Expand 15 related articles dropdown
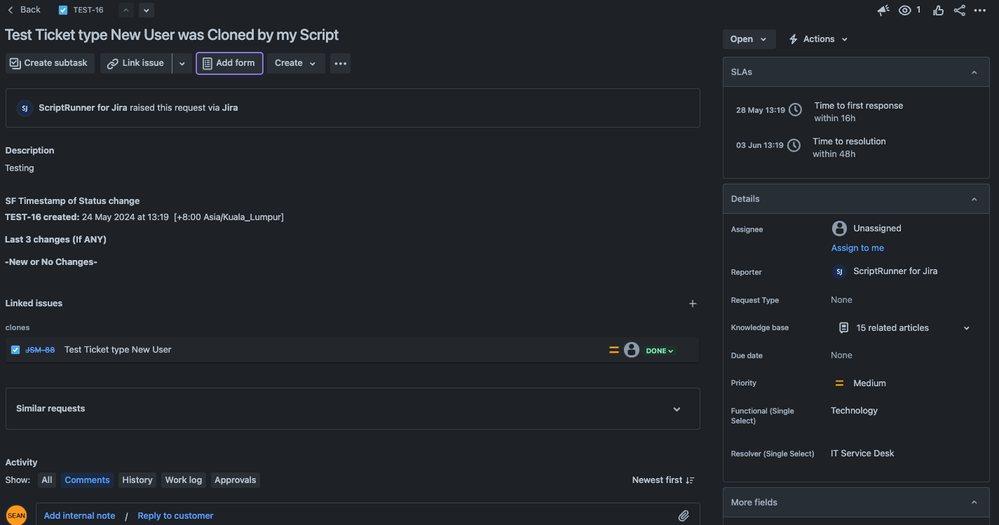Screen dimensions: 999x525 click(967, 328)
